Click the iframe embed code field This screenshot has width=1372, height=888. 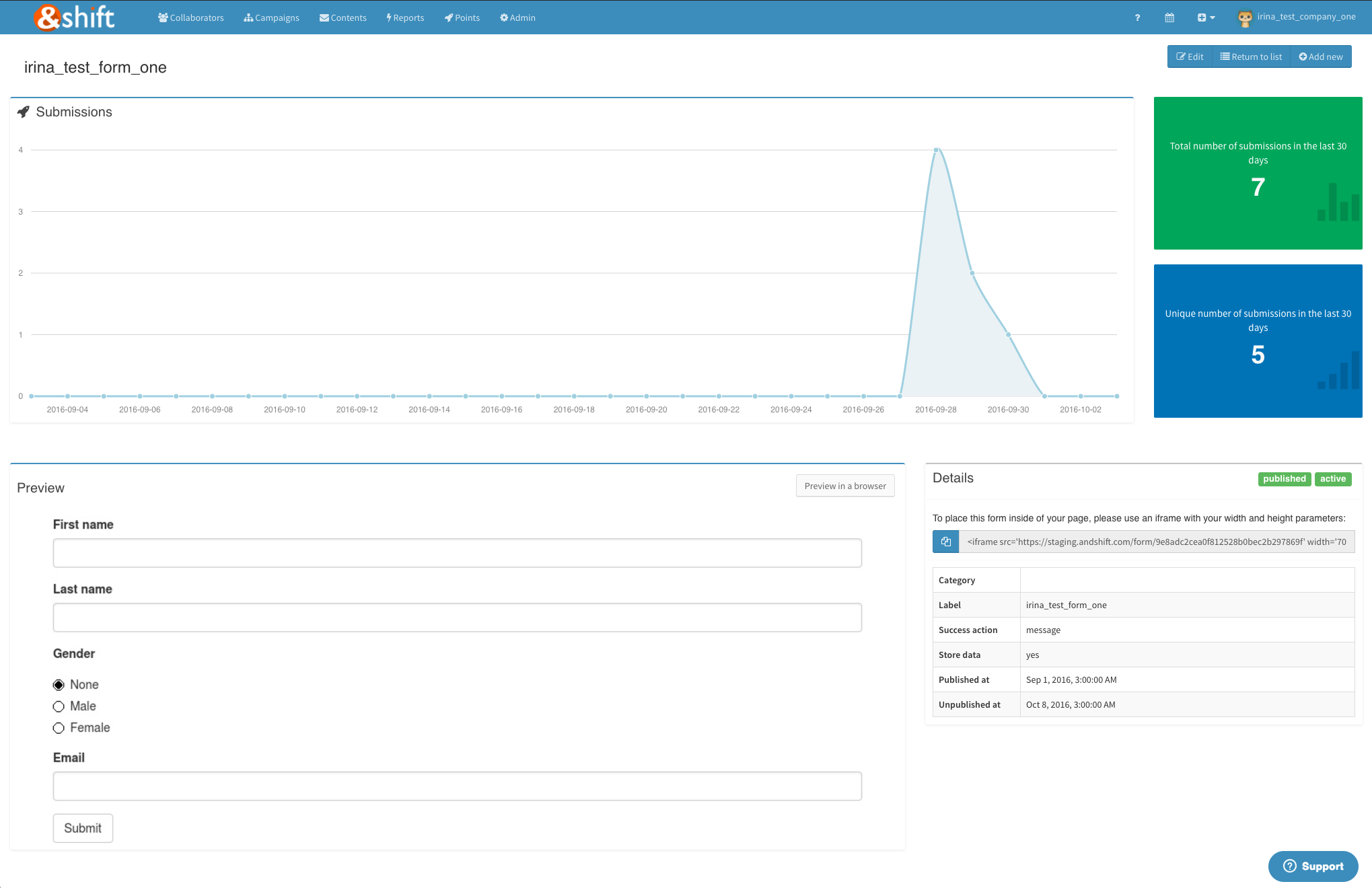(1157, 542)
